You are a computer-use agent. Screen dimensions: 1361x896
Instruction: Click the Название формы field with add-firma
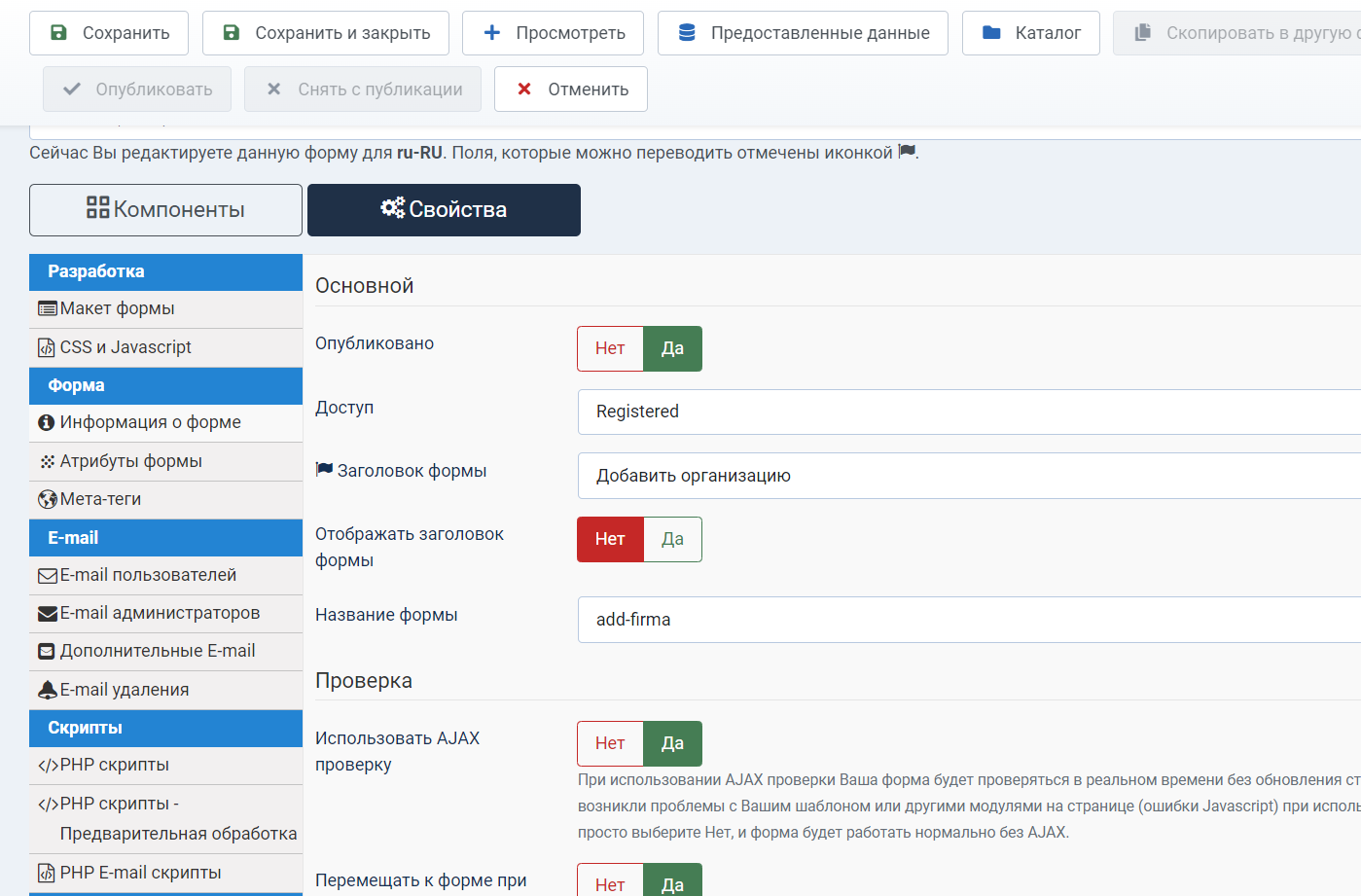point(968,620)
